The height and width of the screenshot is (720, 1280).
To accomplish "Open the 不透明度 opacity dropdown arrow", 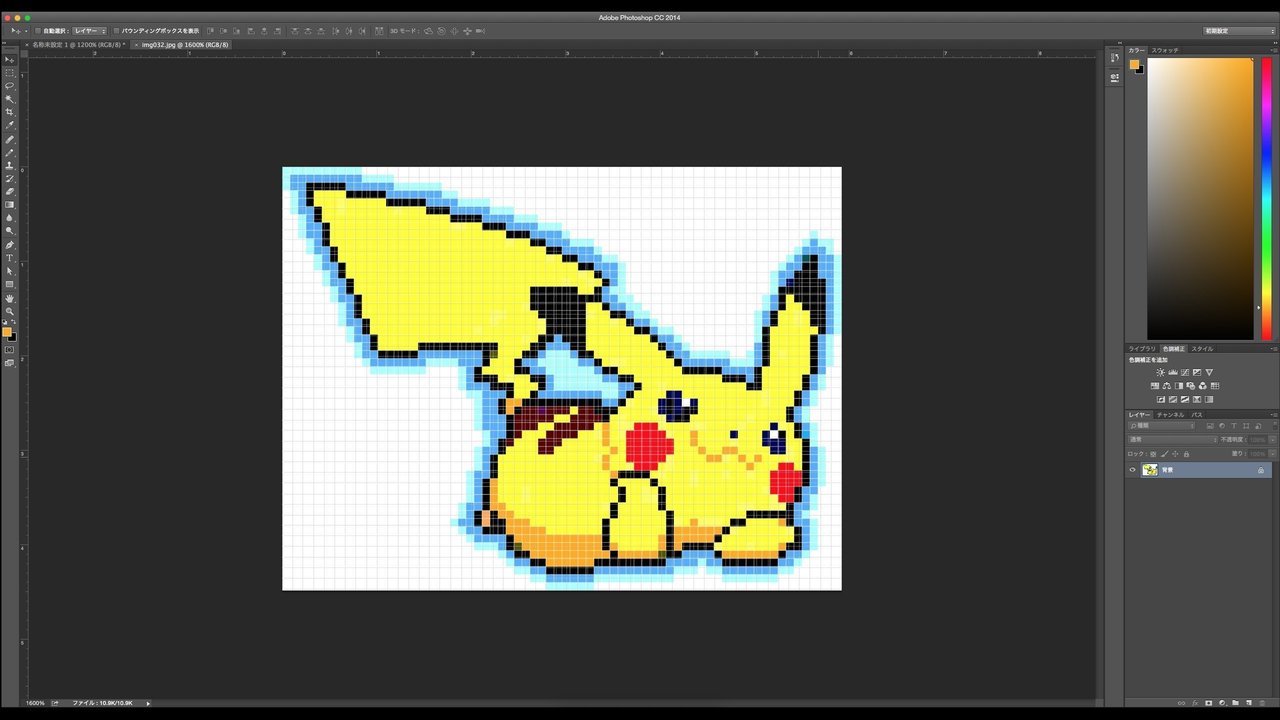I will [1272, 440].
